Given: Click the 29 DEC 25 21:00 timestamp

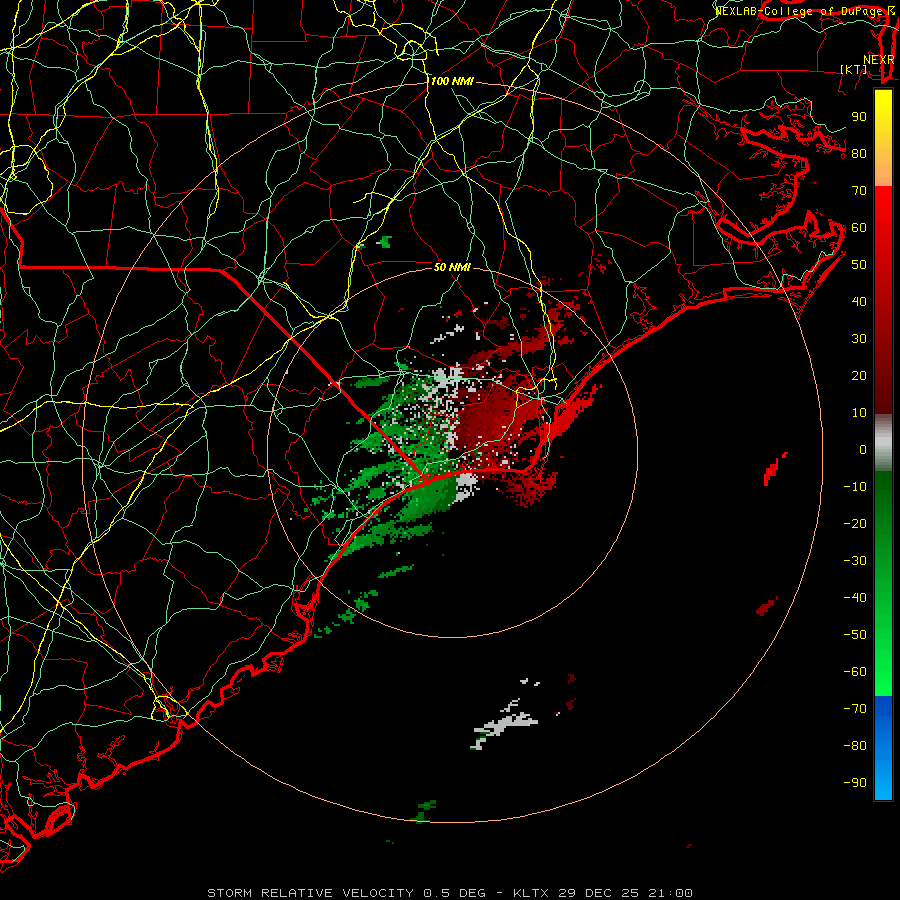Looking at the screenshot, I should pyautogui.click(x=625, y=893).
